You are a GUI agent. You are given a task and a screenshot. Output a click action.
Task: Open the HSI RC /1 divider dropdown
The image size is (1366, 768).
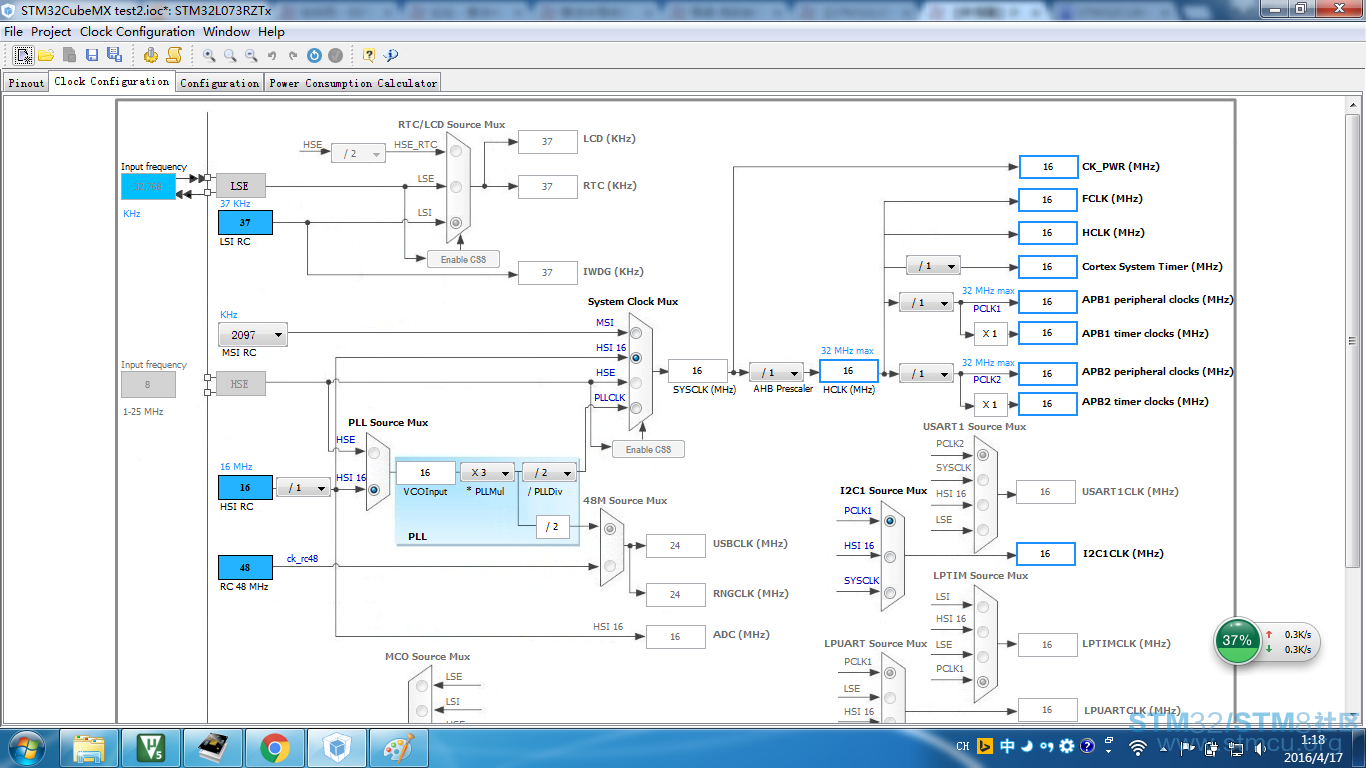[x=303, y=487]
